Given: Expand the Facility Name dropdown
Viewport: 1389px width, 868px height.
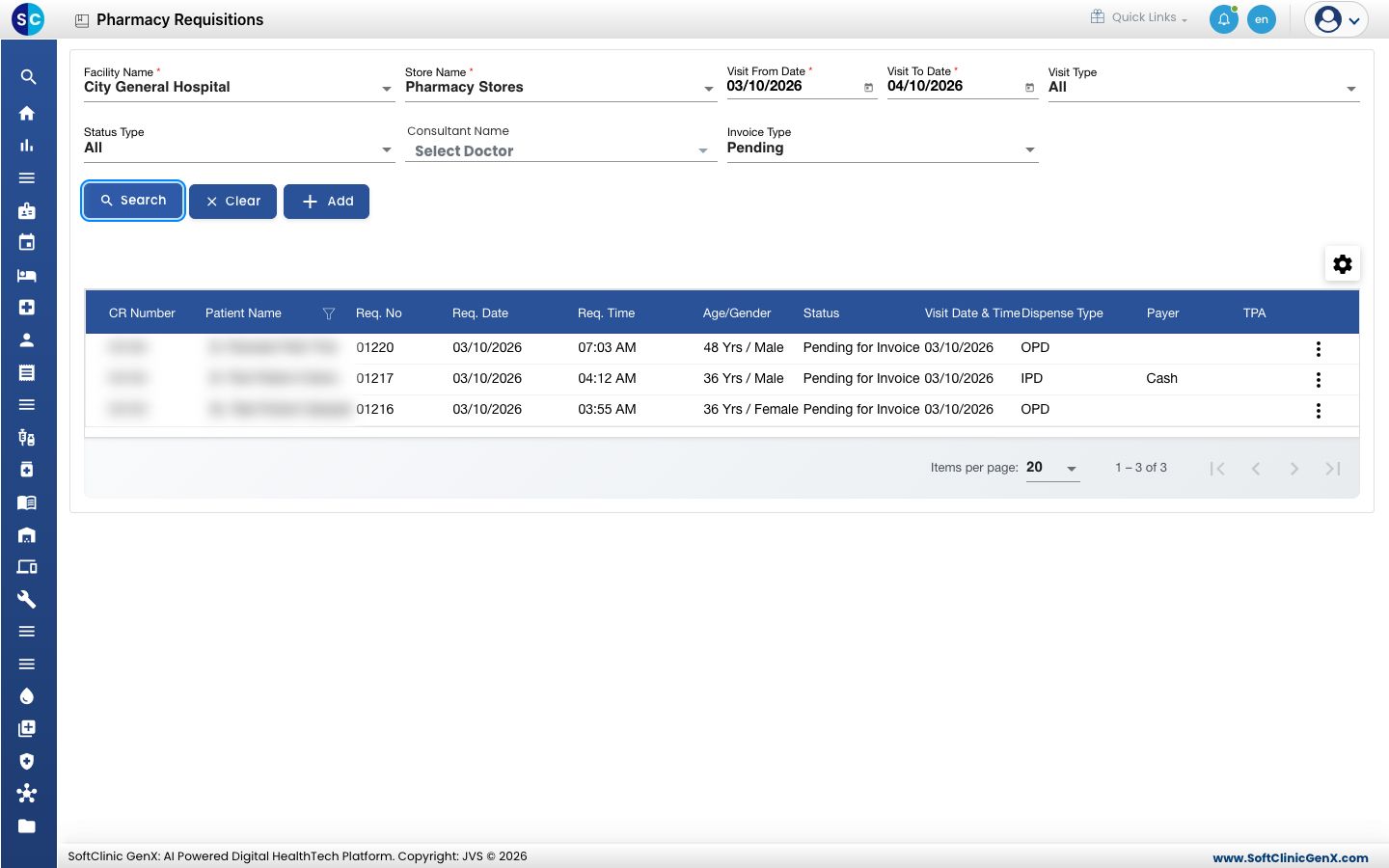Looking at the screenshot, I should [x=239, y=87].
